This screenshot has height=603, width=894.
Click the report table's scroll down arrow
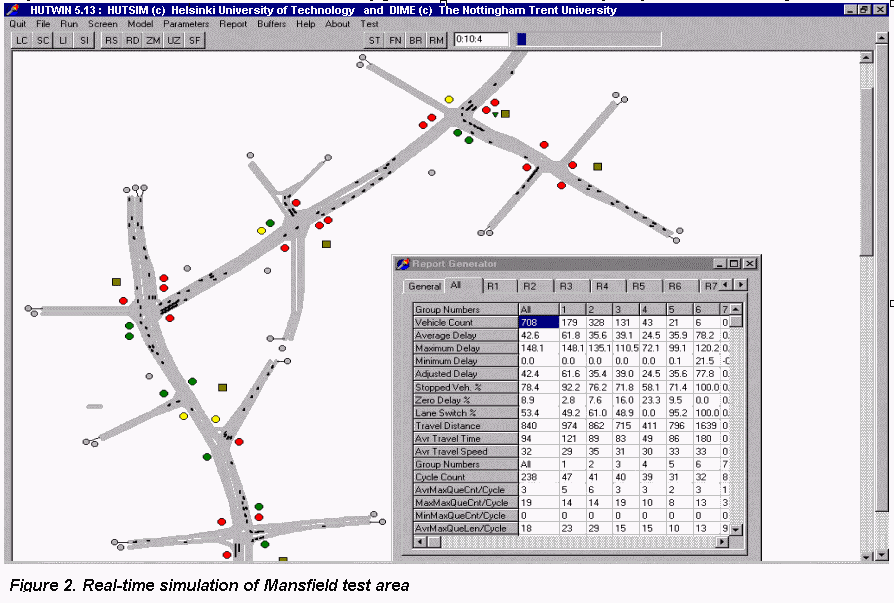(x=737, y=528)
